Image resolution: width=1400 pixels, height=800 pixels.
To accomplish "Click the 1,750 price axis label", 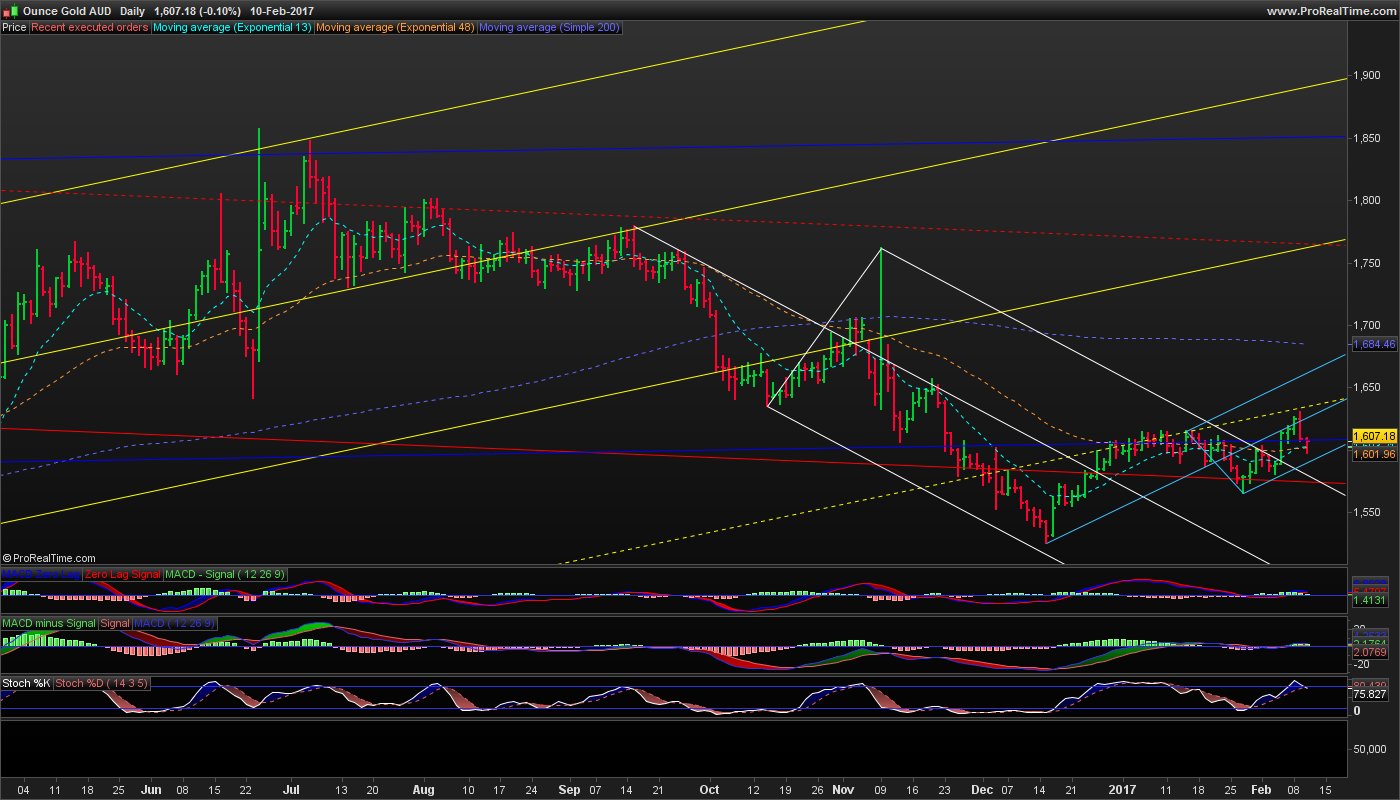I will point(1369,263).
